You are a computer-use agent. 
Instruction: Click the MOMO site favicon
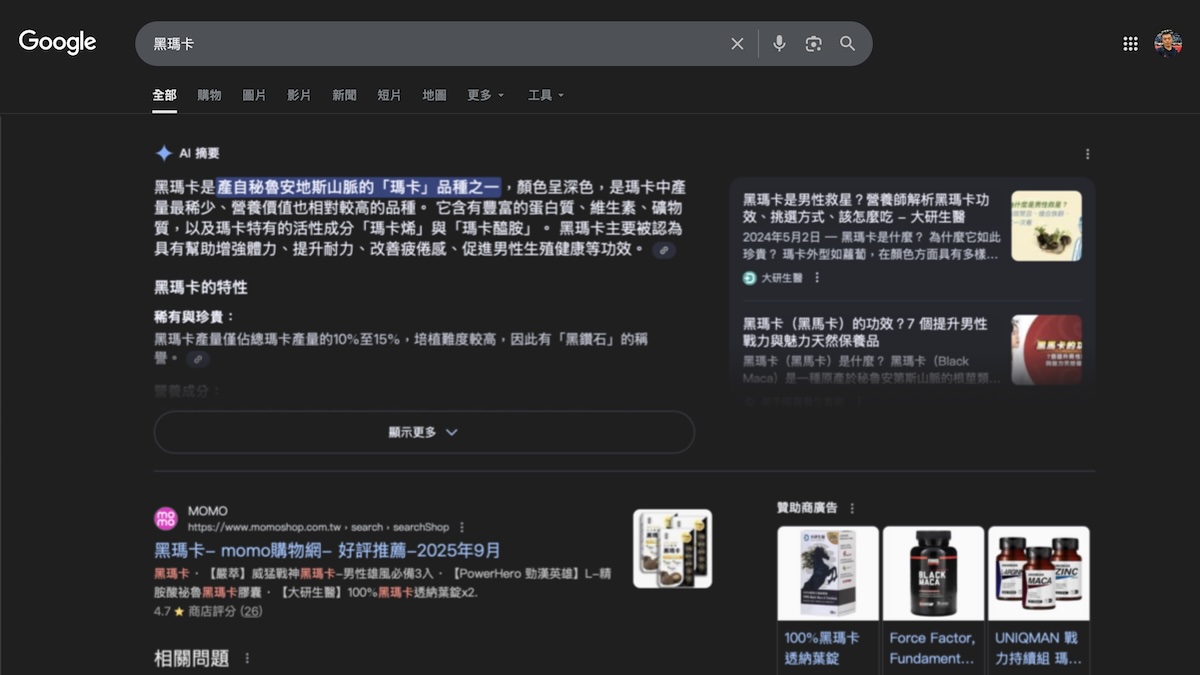(x=165, y=518)
